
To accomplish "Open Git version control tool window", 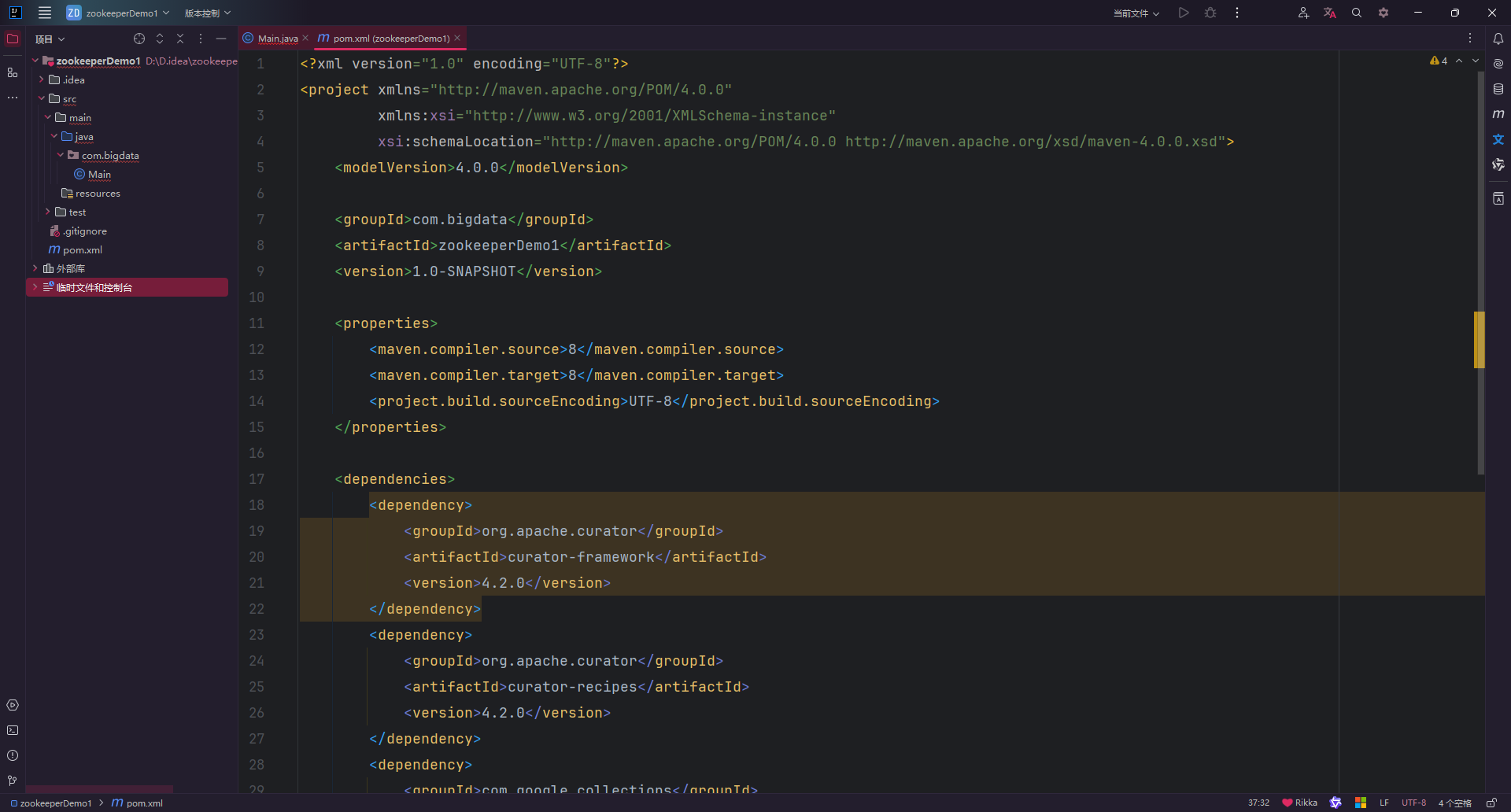I will coord(13,781).
